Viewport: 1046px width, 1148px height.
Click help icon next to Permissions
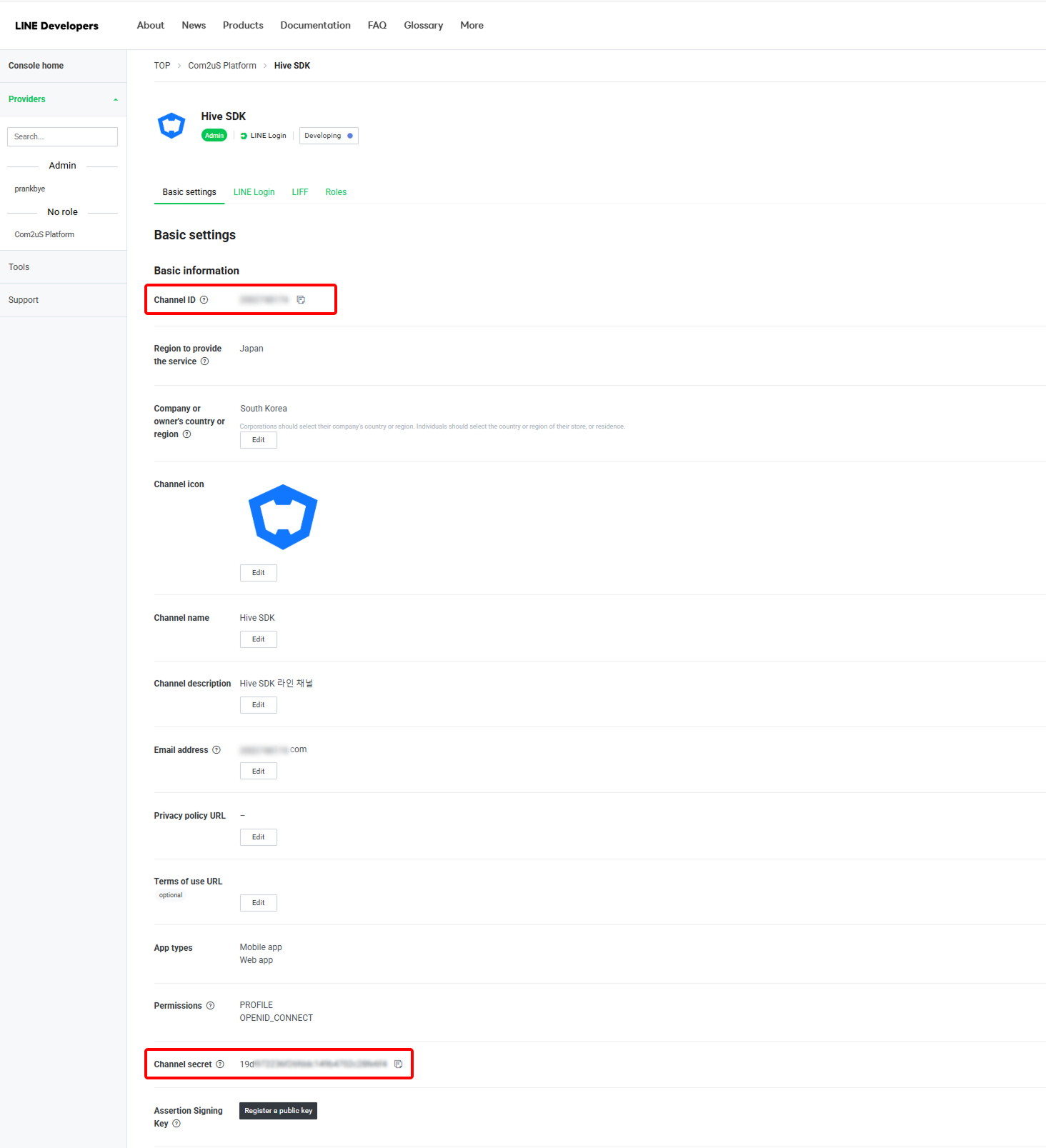[x=211, y=1006]
